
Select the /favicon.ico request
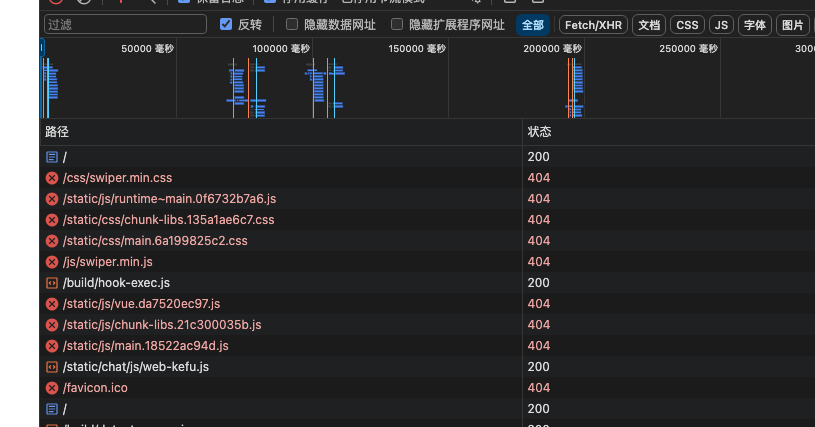95,388
